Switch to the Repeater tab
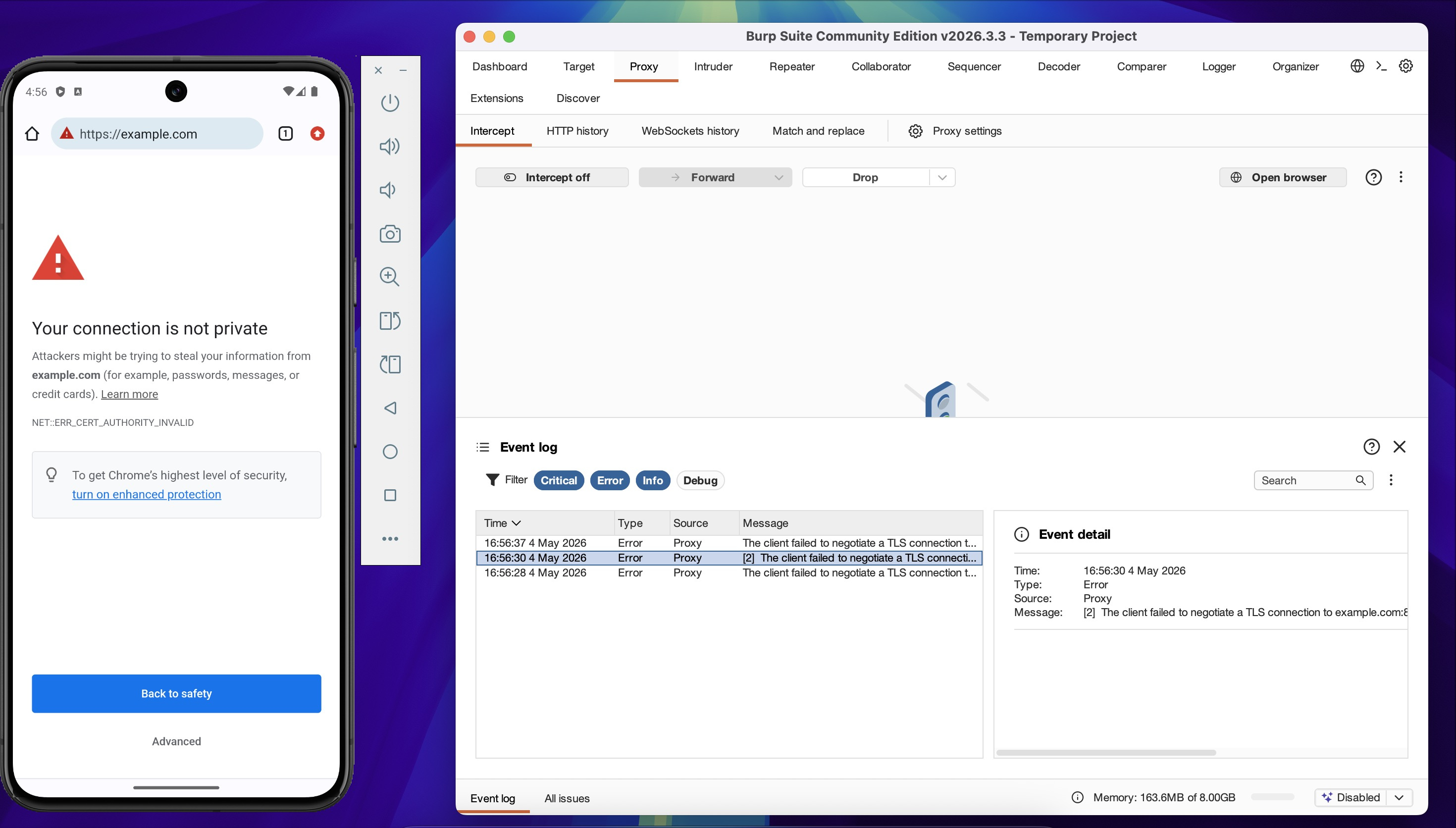 coord(791,66)
